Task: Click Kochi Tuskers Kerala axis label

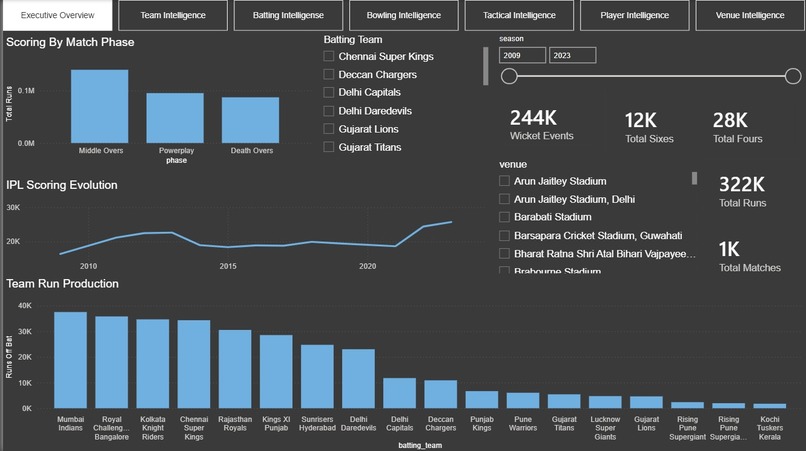Action: [770, 428]
